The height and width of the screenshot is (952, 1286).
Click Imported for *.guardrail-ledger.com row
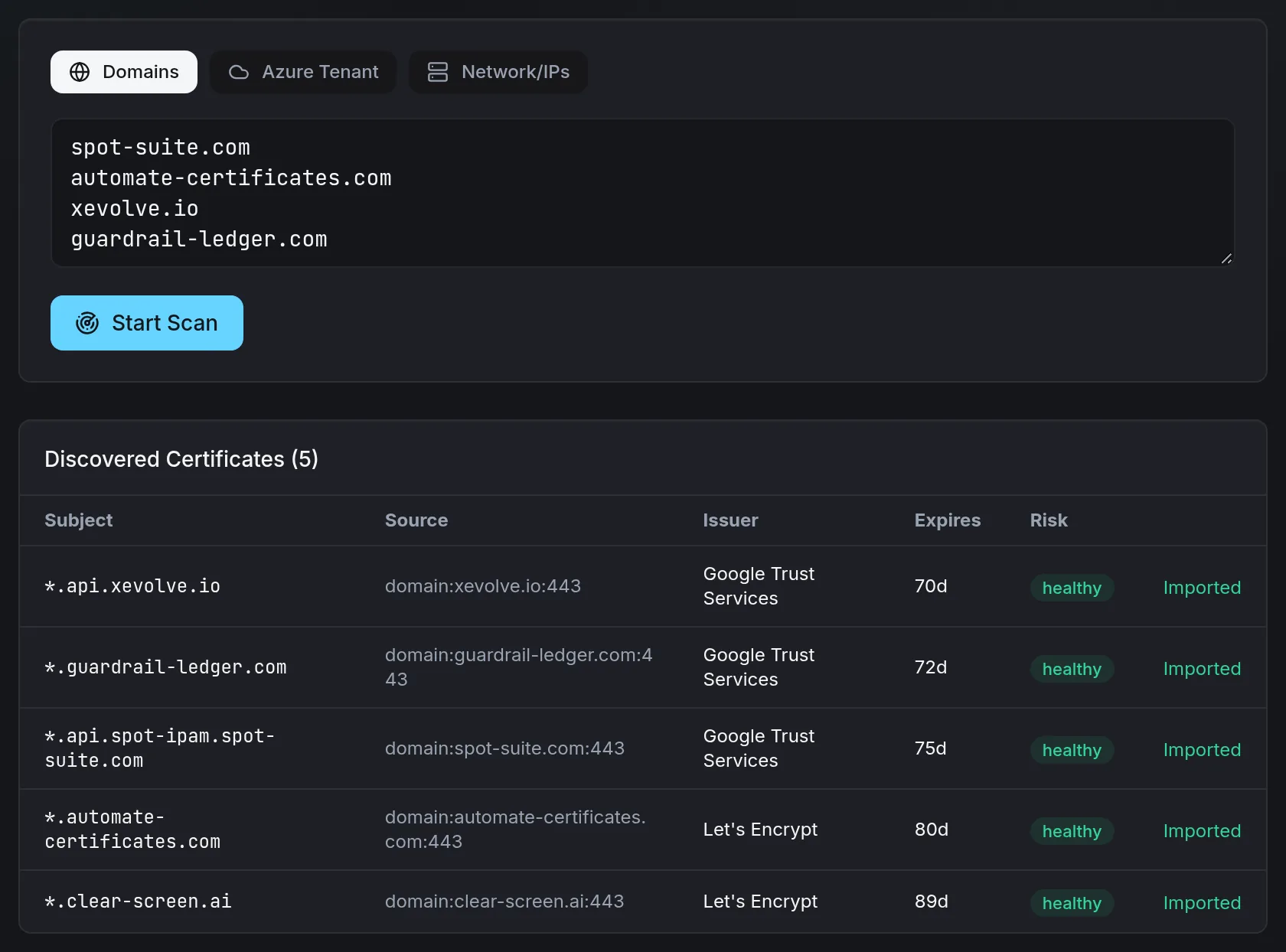point(1202,669)
